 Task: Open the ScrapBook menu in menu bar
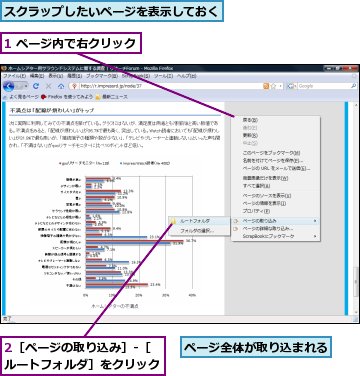[x=136, y=76]
